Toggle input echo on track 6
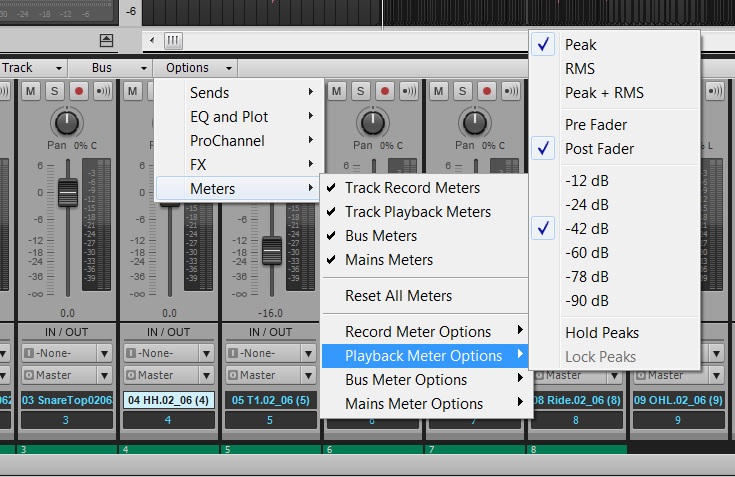 (x=409, y=91)
